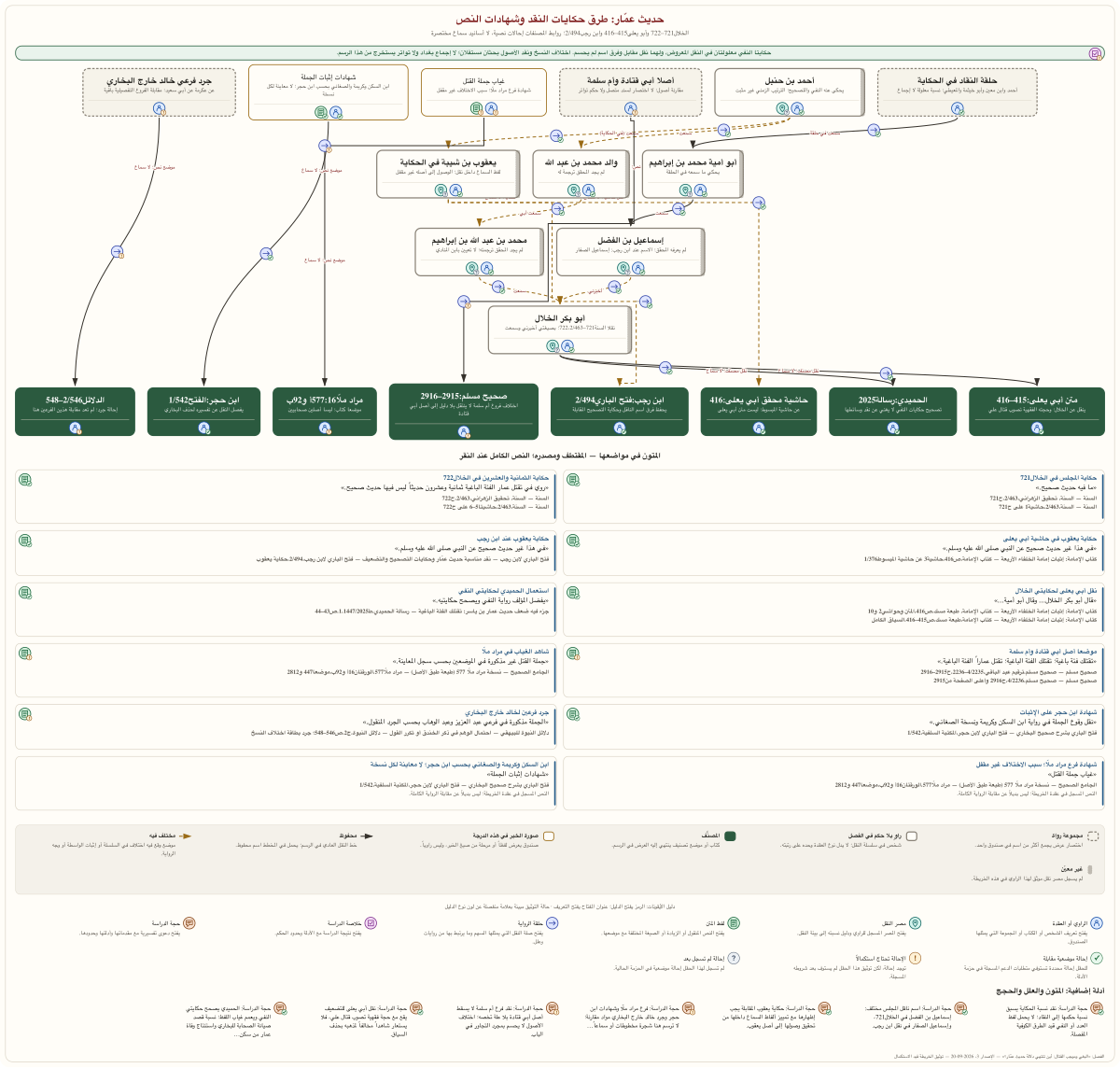Click خلاصة الدراسة purple icon in legend
The width and height of the screenshot is (1120, 1068).
pos(371,923)
